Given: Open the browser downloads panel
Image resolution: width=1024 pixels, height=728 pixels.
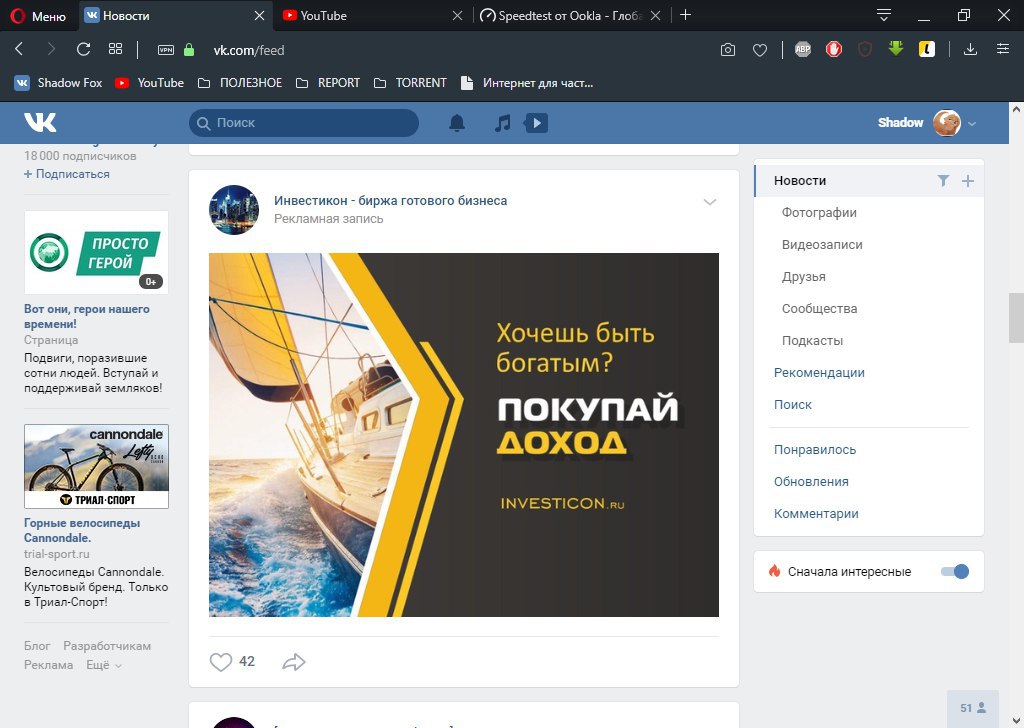Looking at the screenshot, I should pyautogui.click(x=970, y=49).
